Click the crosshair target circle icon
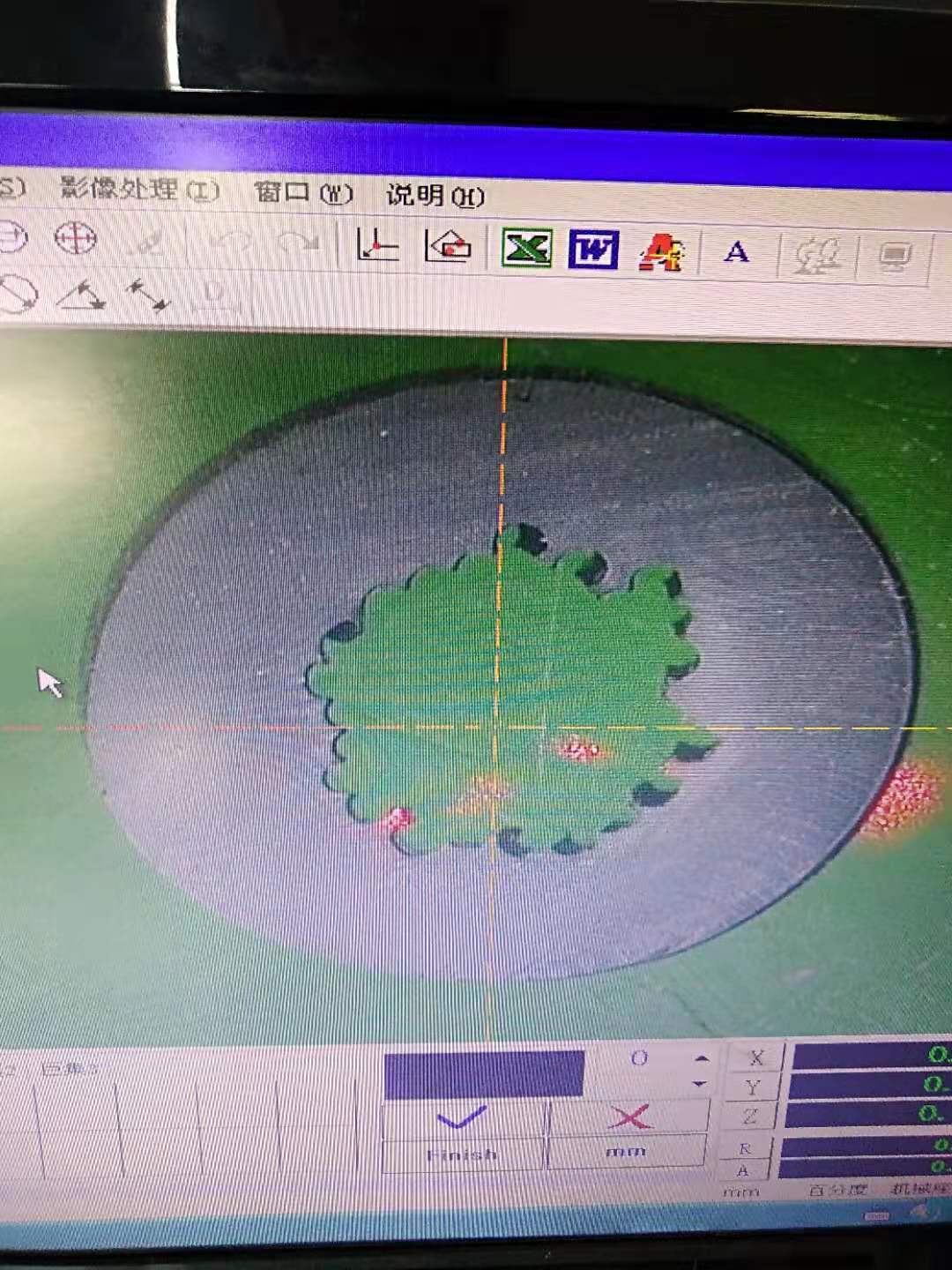The width and height of the screenshot is (952, 1270). click(75, 238)
